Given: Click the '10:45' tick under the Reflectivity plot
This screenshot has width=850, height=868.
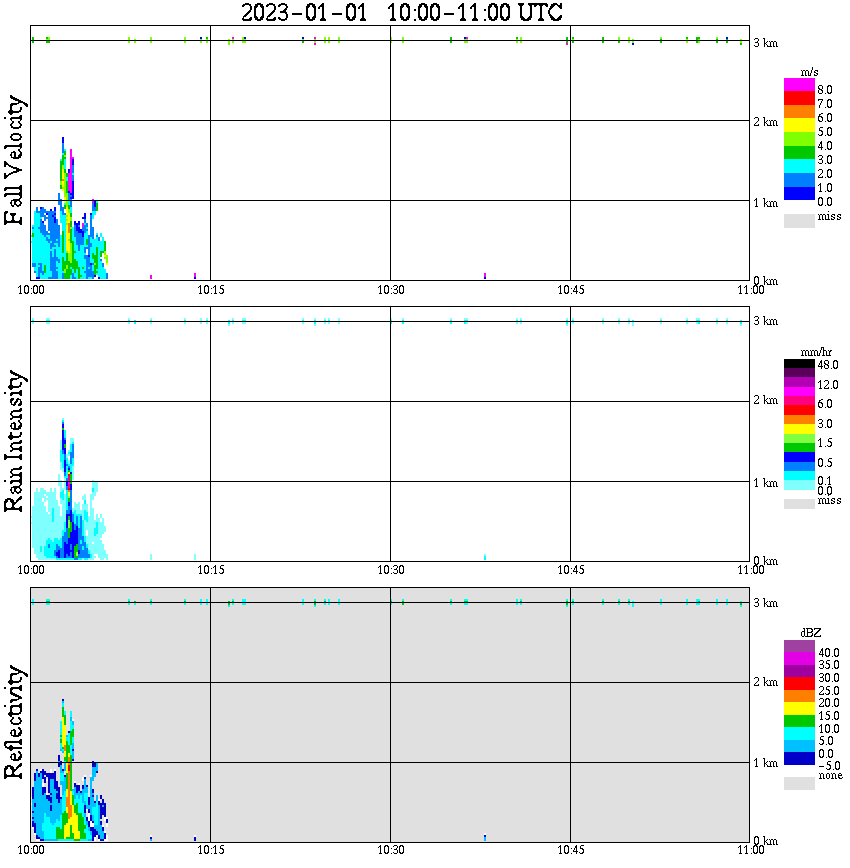Looking at the screenshot, I should point(571,850).
